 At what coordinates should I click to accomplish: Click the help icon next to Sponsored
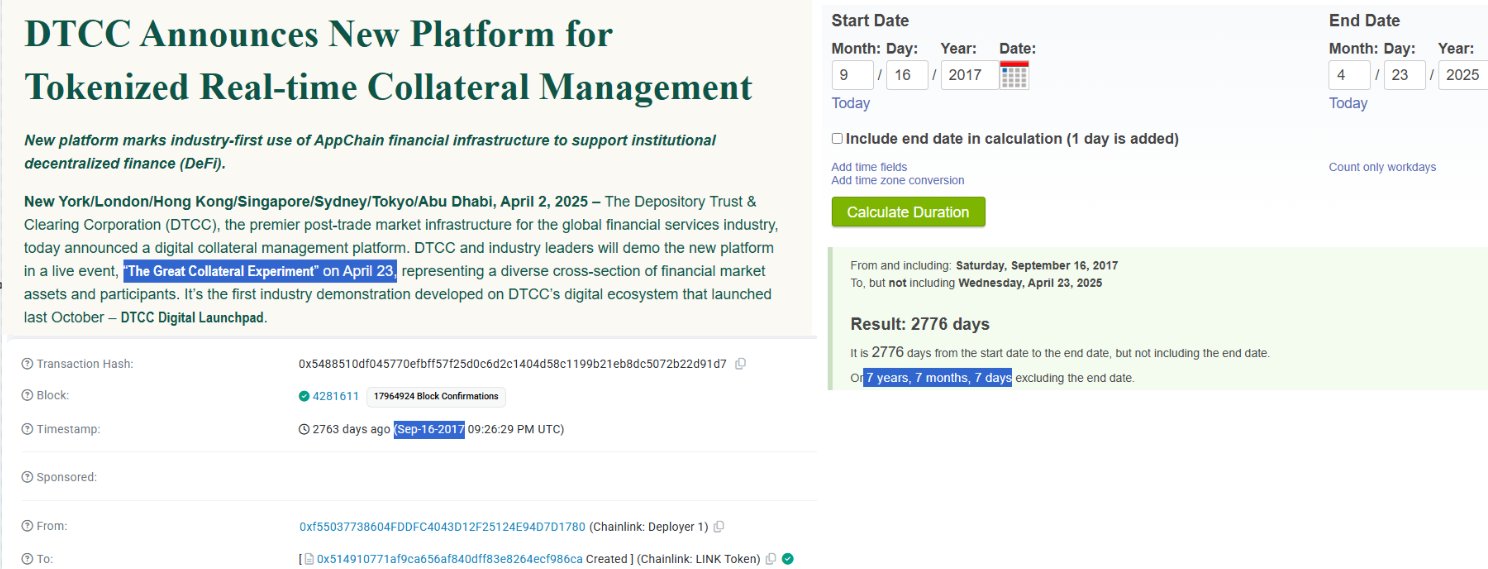click(x=27, y=477)
